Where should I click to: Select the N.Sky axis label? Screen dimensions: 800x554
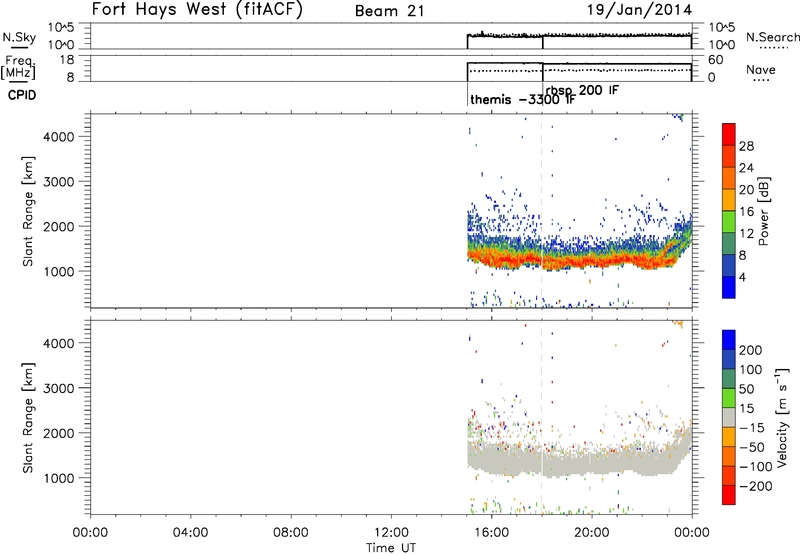point(19,37)
